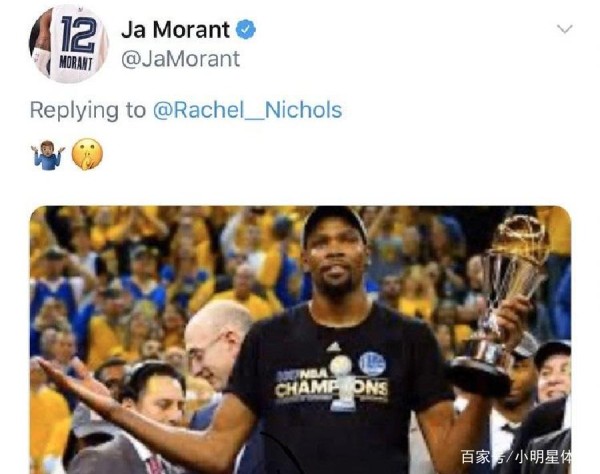Click the Ja Morant display name
The image size is (600, 474).
pyautogui.click(x=176, y=29)
